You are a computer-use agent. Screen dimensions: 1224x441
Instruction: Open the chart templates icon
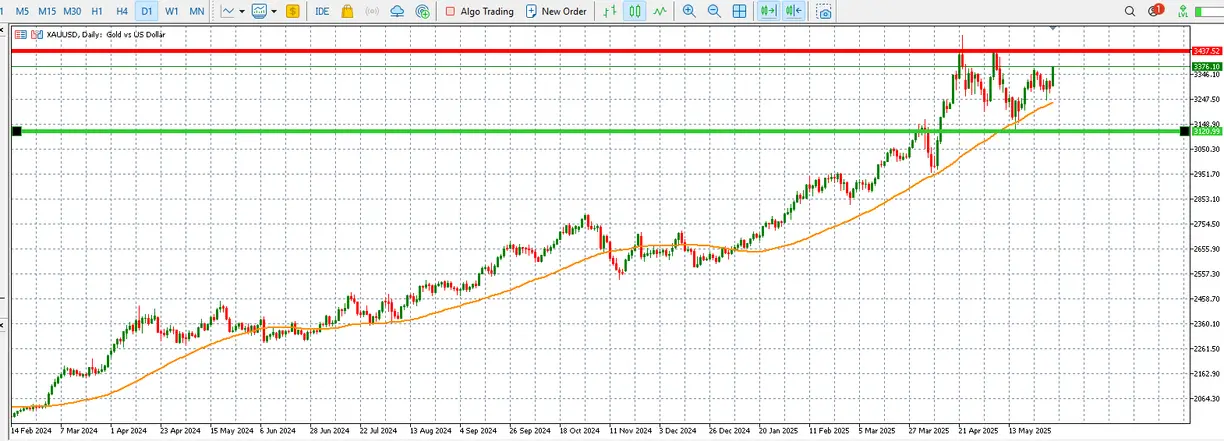[x=260, y=11]
